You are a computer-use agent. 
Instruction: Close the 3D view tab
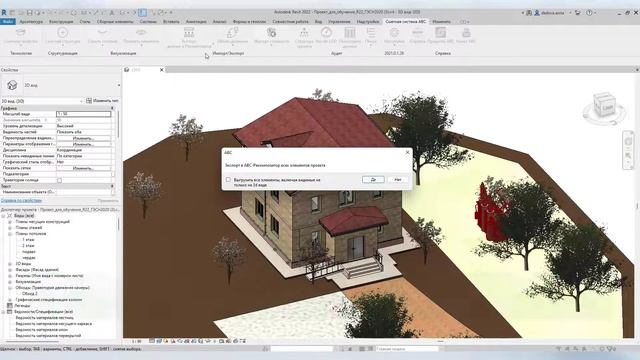[x=162, y=70]
